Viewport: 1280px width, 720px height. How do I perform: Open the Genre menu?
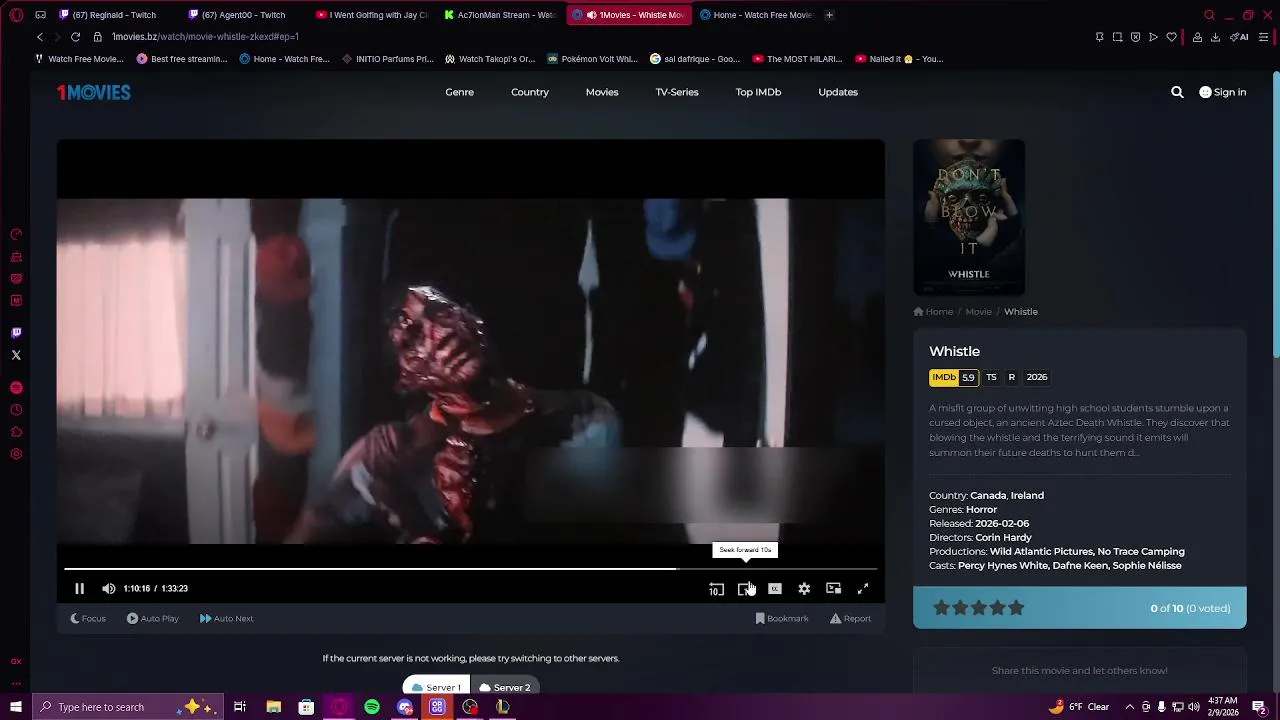click(x=460, y=92)
